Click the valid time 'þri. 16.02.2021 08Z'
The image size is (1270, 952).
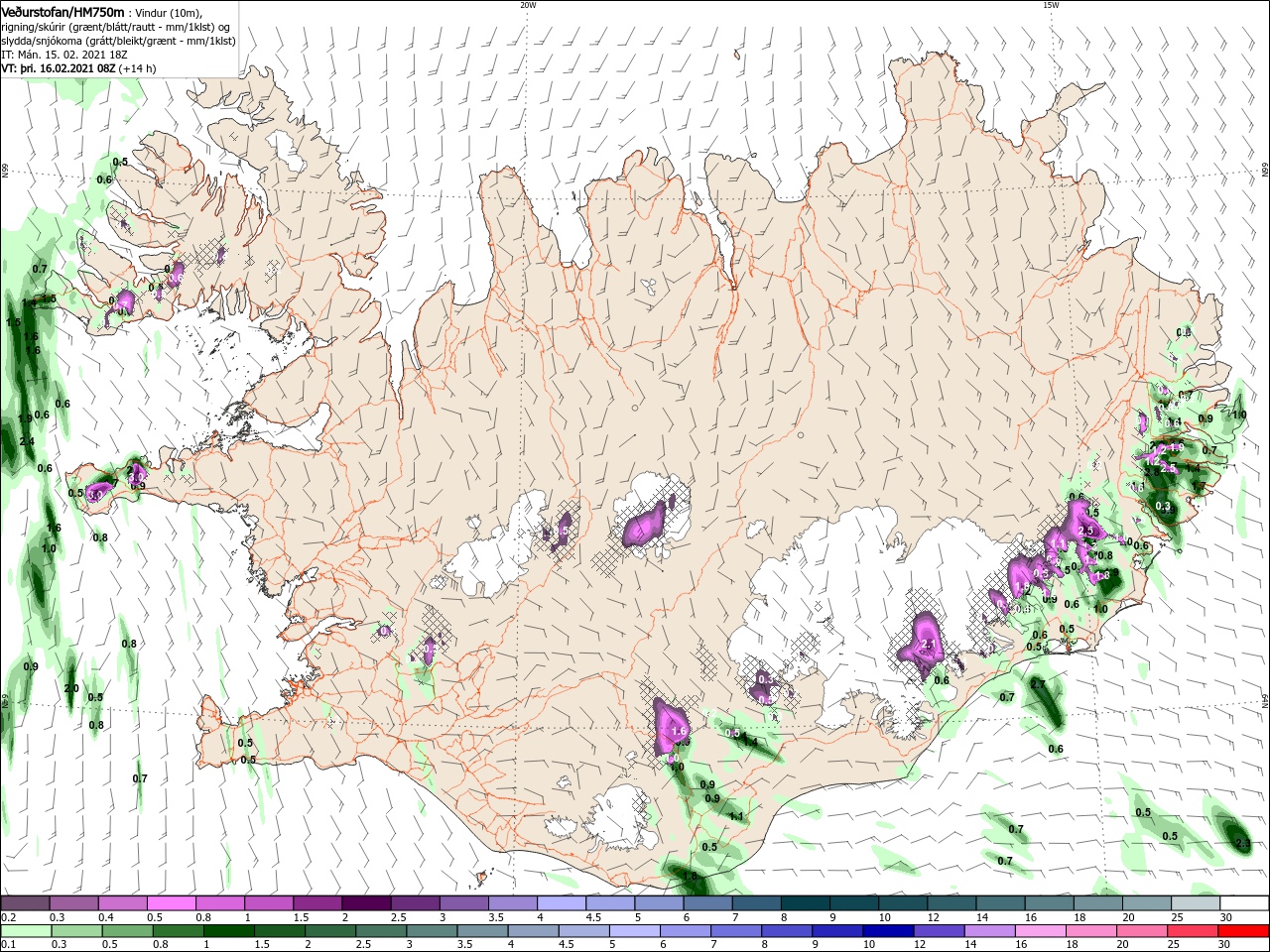click(x=66, y=68)
